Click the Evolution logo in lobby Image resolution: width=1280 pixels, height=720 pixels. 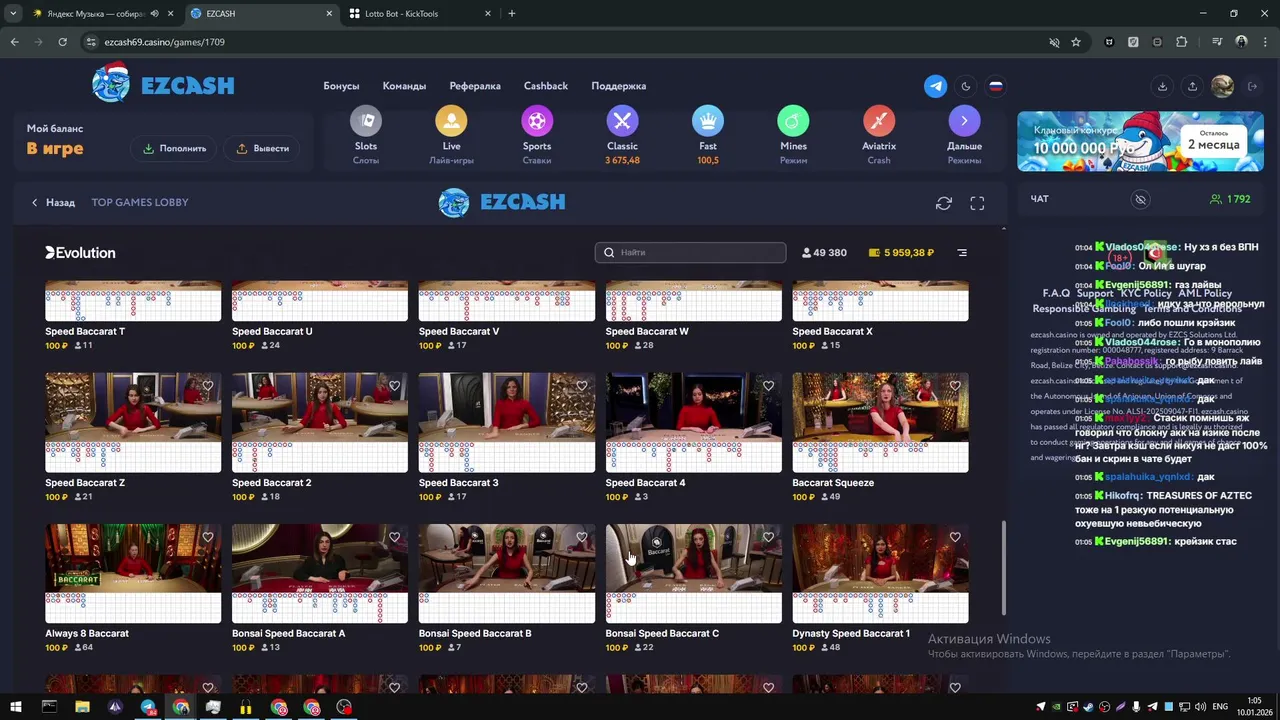(x=80, y=253)
